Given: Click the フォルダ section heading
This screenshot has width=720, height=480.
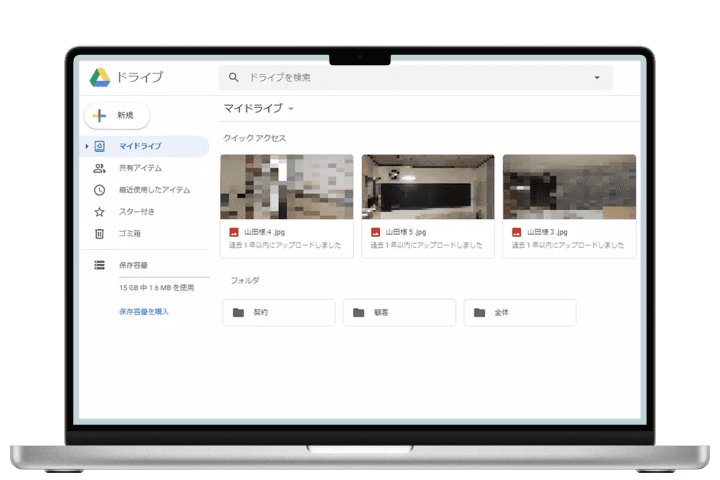Looking at the screenshot, I should [245, 280].
